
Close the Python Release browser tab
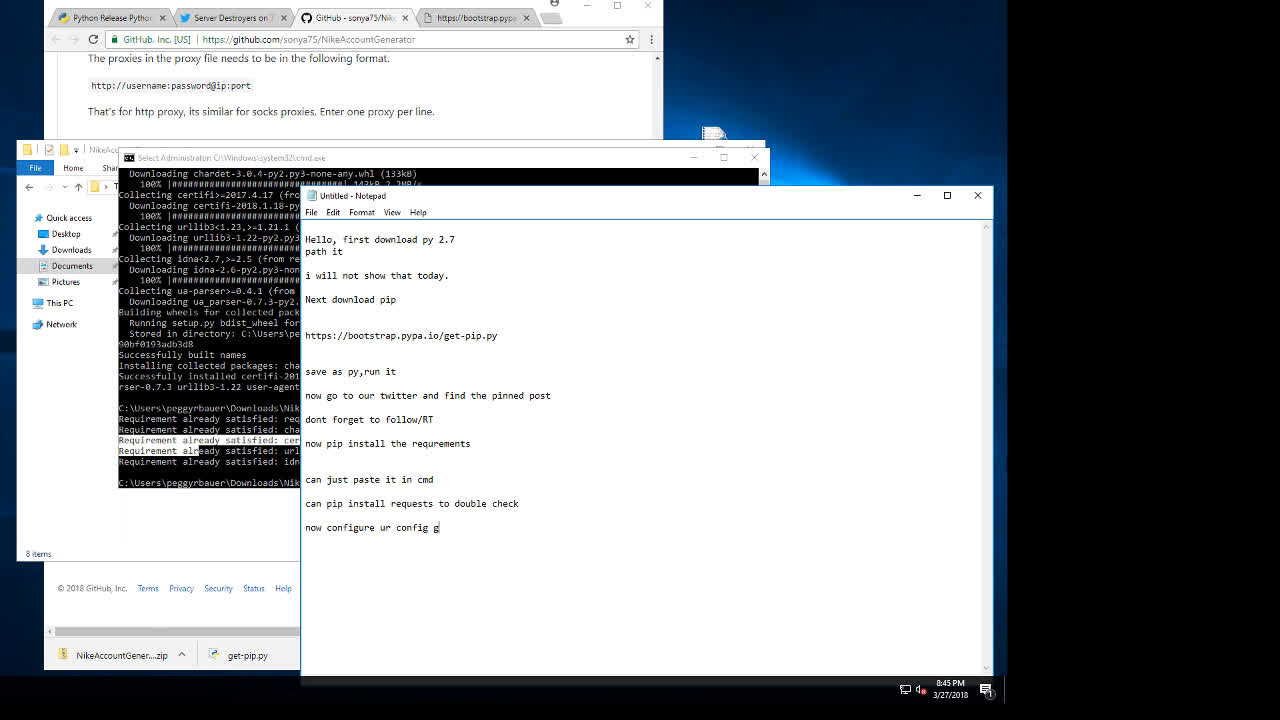click(162, 18)
